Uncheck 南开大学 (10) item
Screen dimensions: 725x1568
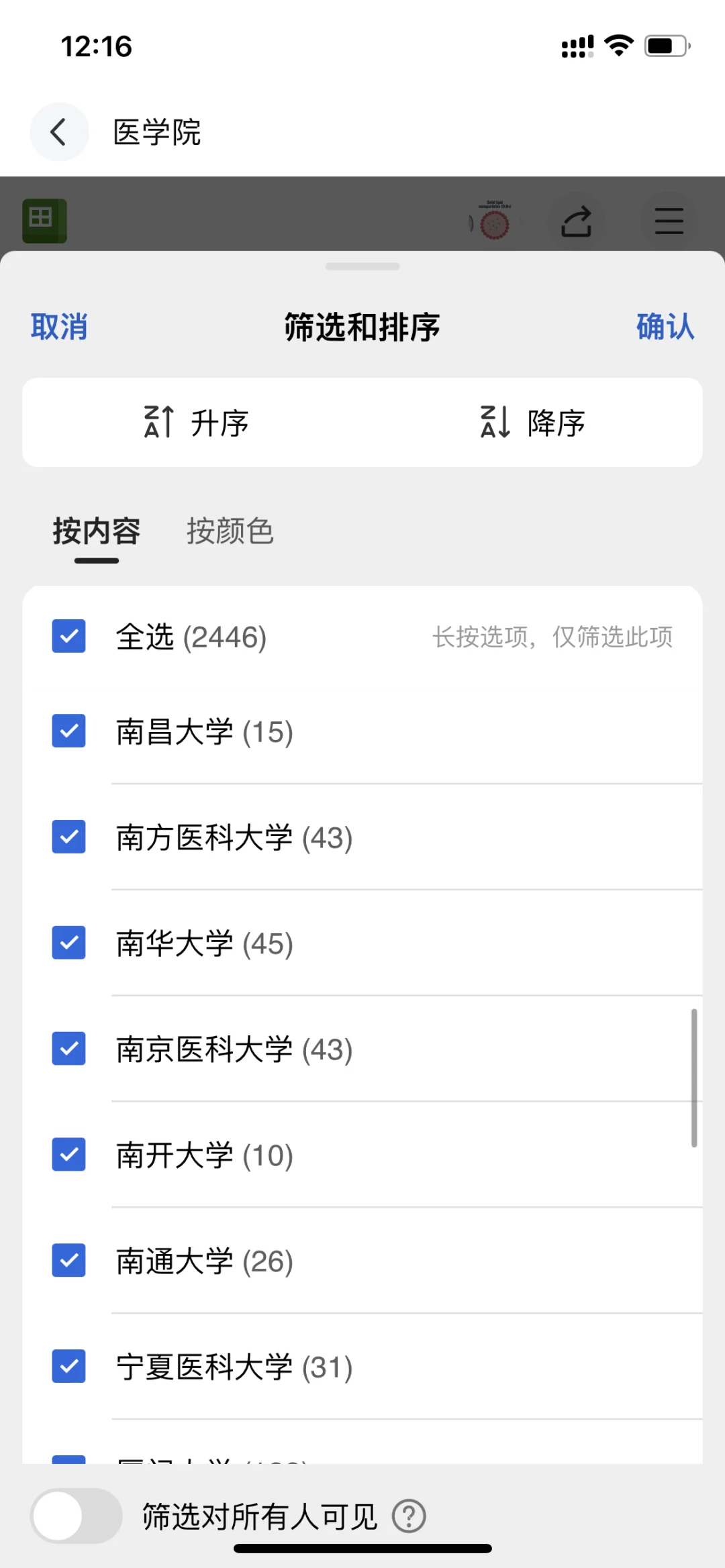pos(69,1155)
